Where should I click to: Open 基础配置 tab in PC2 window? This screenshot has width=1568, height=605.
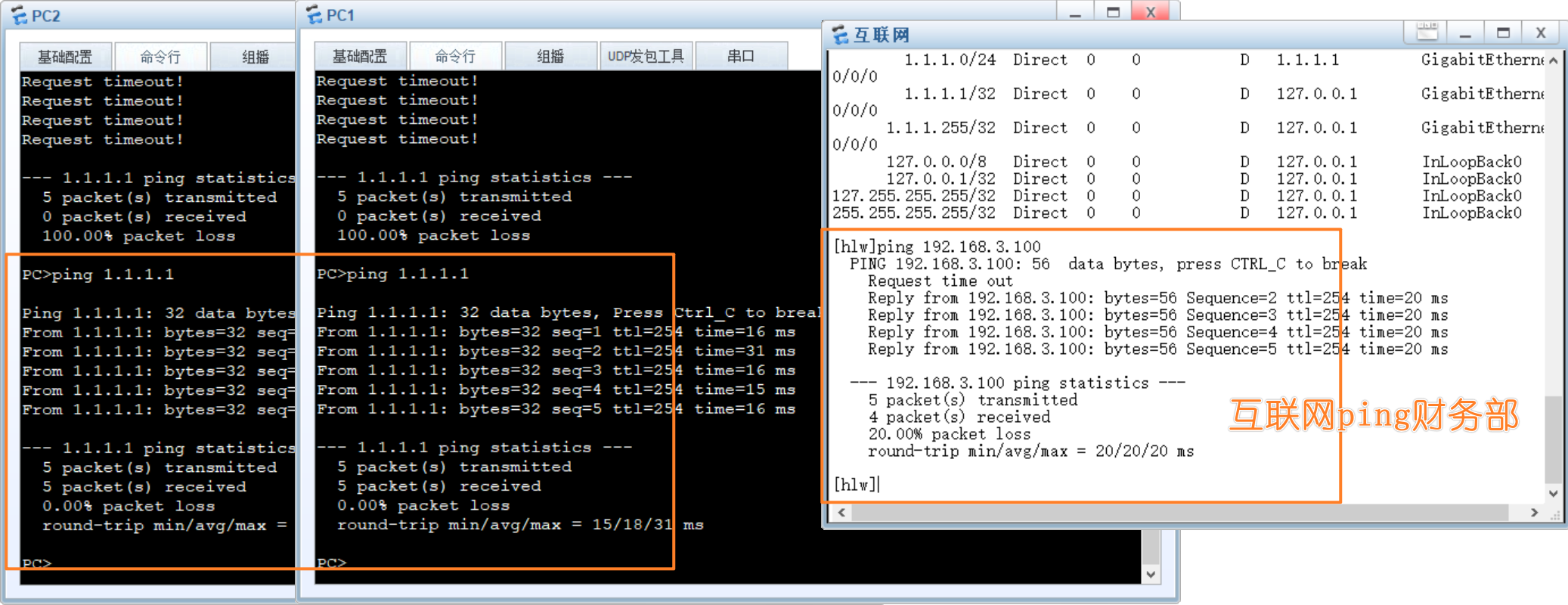tap(65, 57)
